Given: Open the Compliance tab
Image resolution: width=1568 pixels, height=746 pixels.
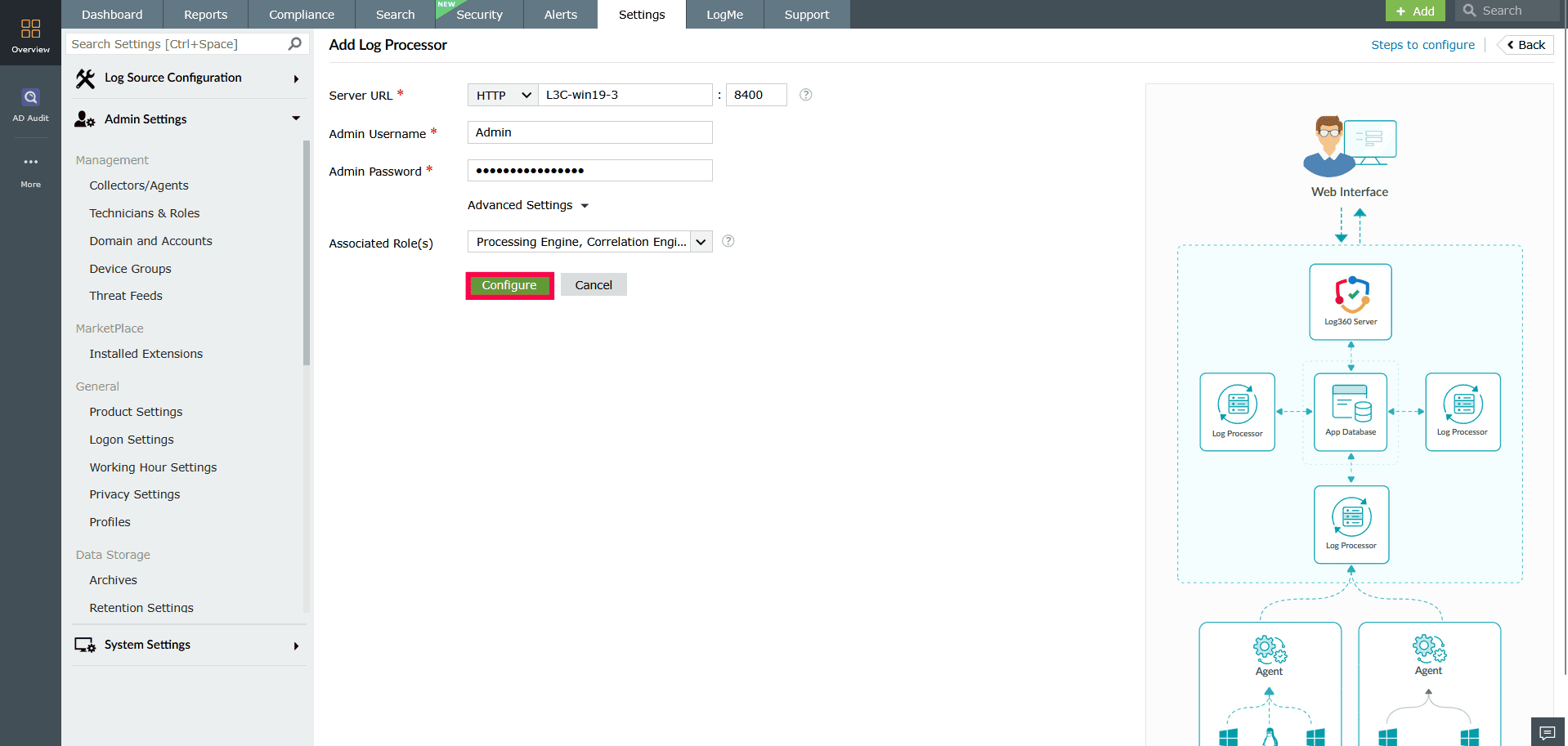Looking at the screenshot, I should click(302, 15).
